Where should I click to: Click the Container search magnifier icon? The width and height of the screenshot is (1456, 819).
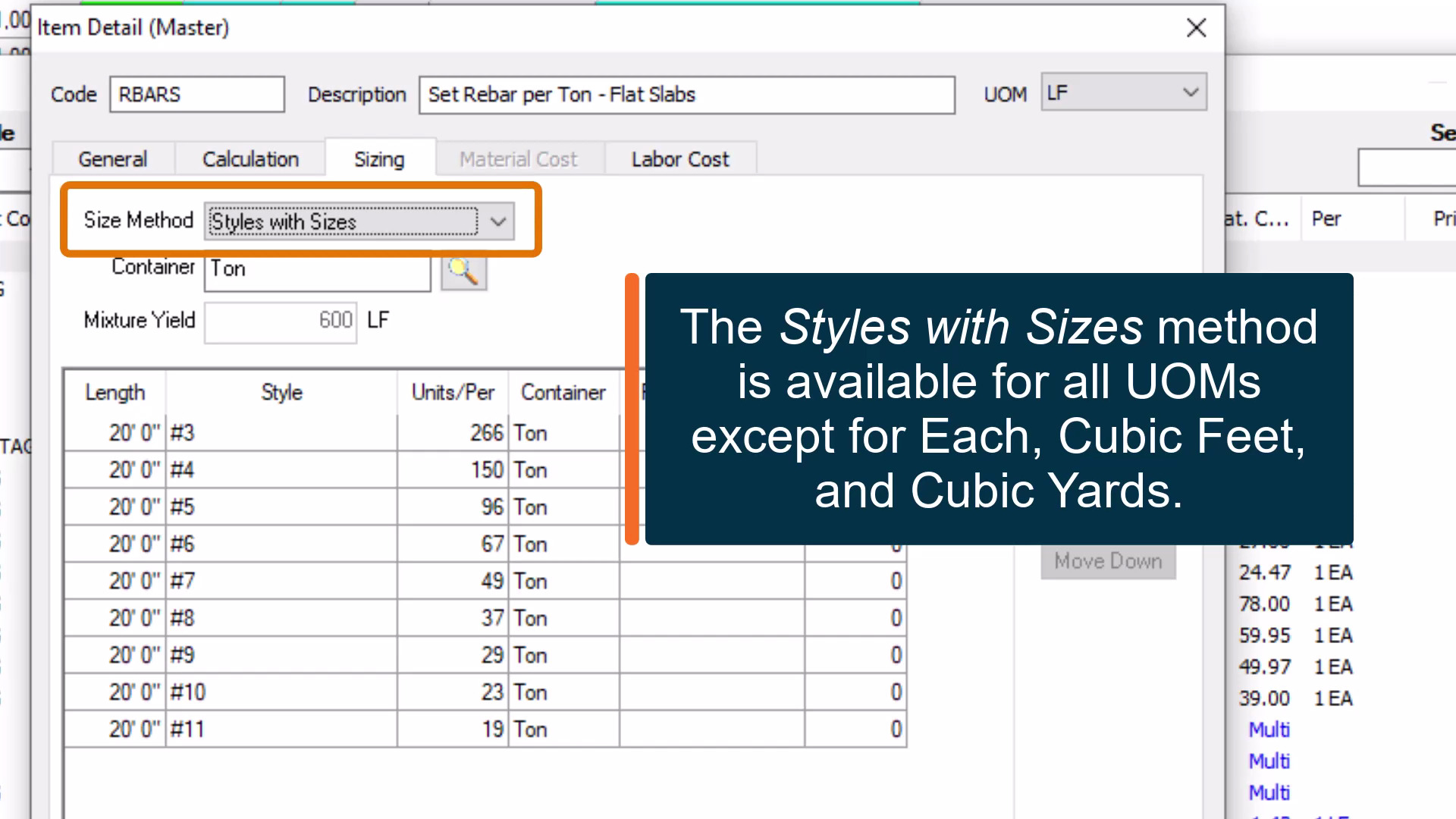pyautogui.click(x=463, y=271)
